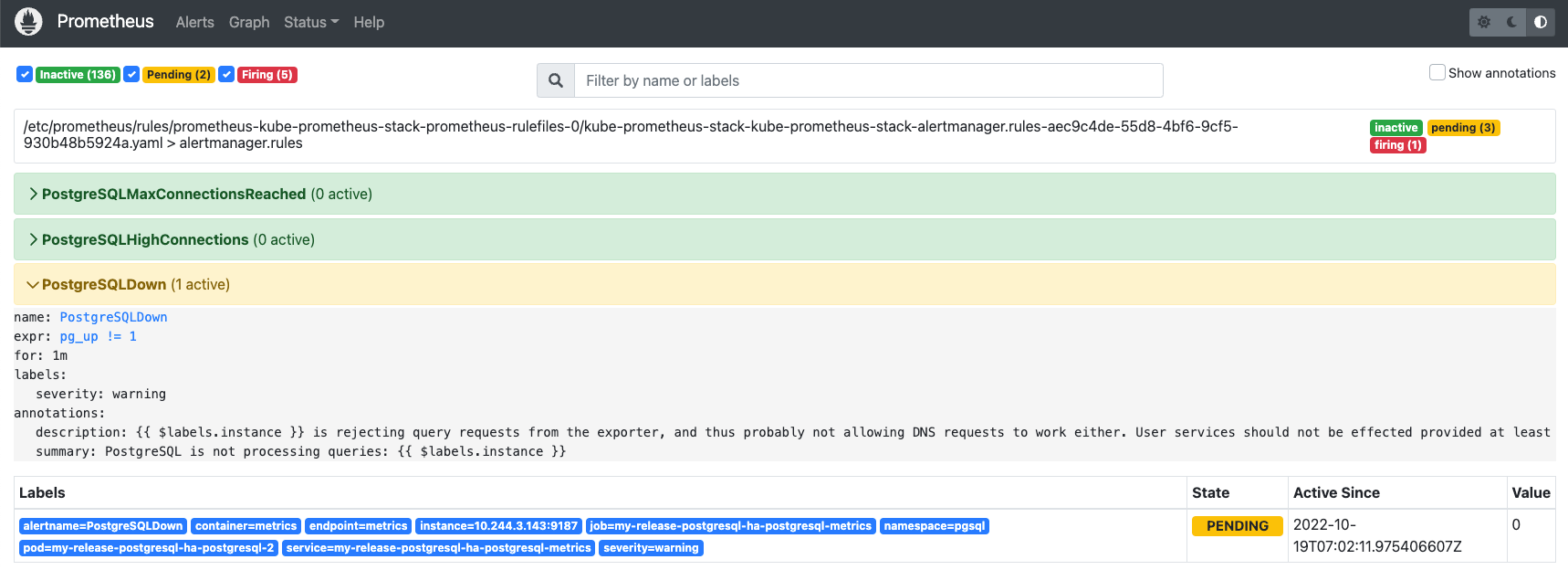Image resolution: width=1568 pixels, height=570 pixels.
Task: Click the search magnifier icon
Action: pos(556,80)
